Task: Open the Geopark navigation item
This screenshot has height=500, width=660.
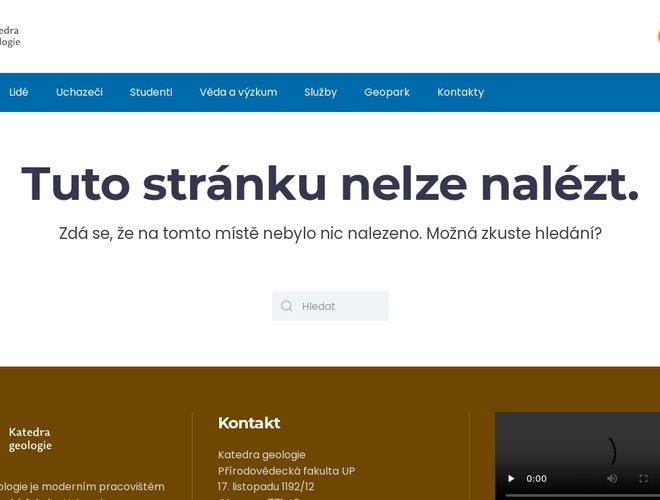Action: pyautogui.click(x=387, y=92)
